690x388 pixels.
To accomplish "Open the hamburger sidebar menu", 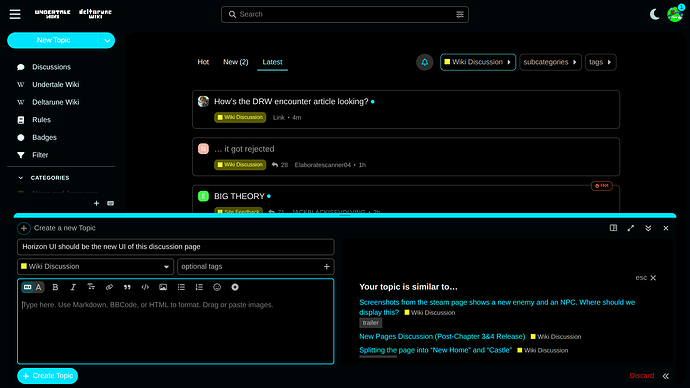I will (15, 14).
